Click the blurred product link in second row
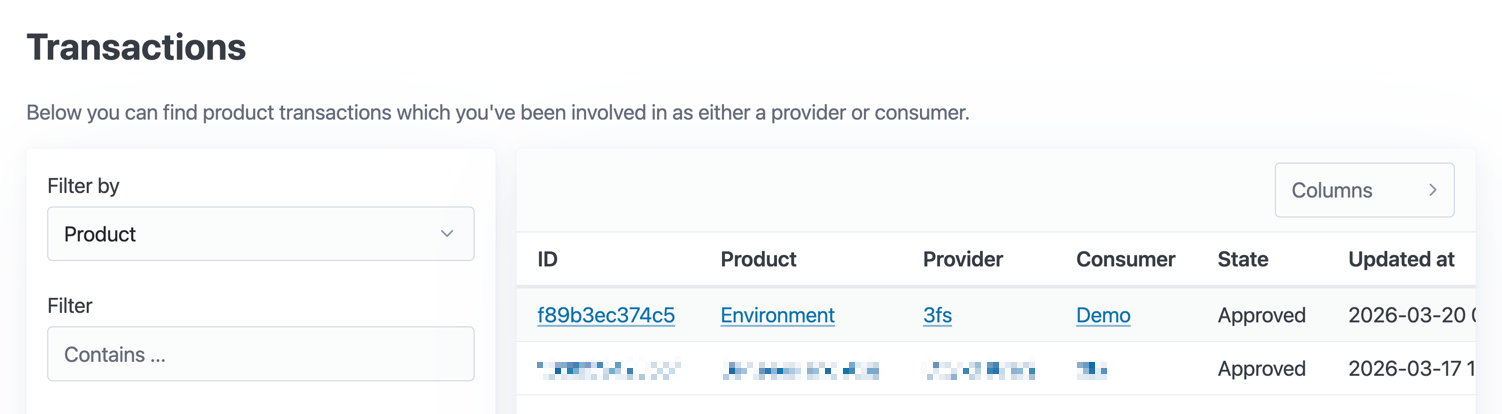The image size is (1502, 414). point(800,370)
